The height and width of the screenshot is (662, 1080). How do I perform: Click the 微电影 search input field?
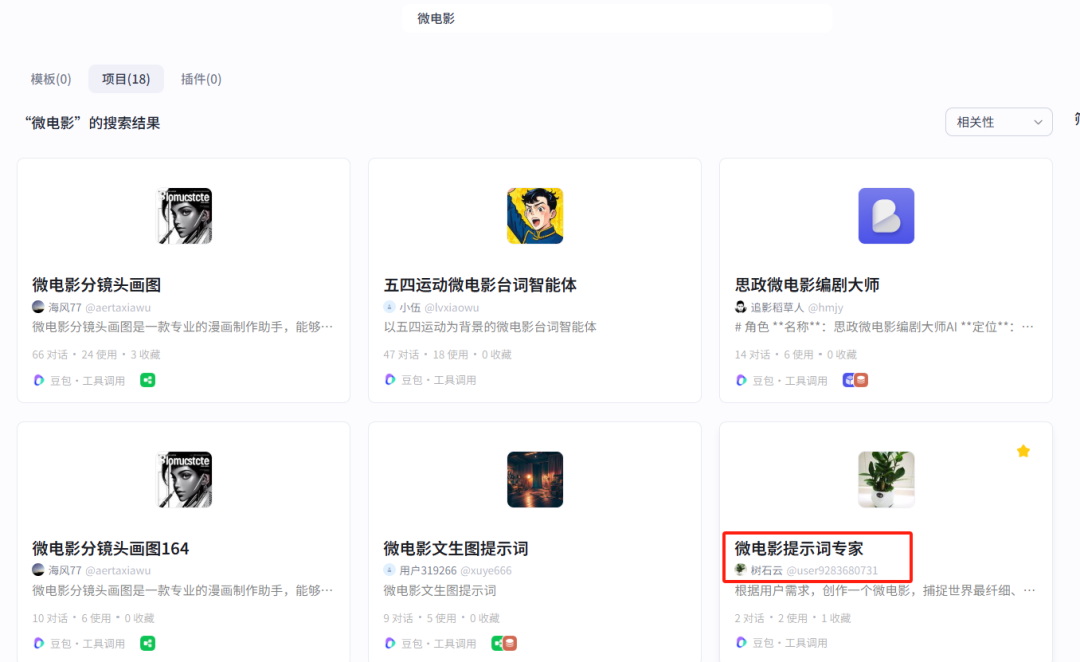616,18
